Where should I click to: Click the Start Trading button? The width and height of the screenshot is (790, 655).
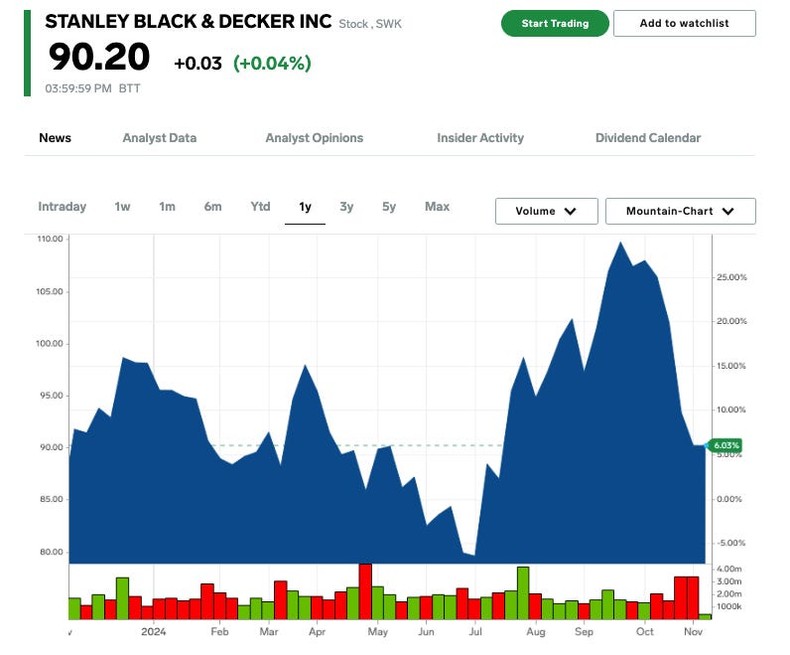tap(555, 23)
